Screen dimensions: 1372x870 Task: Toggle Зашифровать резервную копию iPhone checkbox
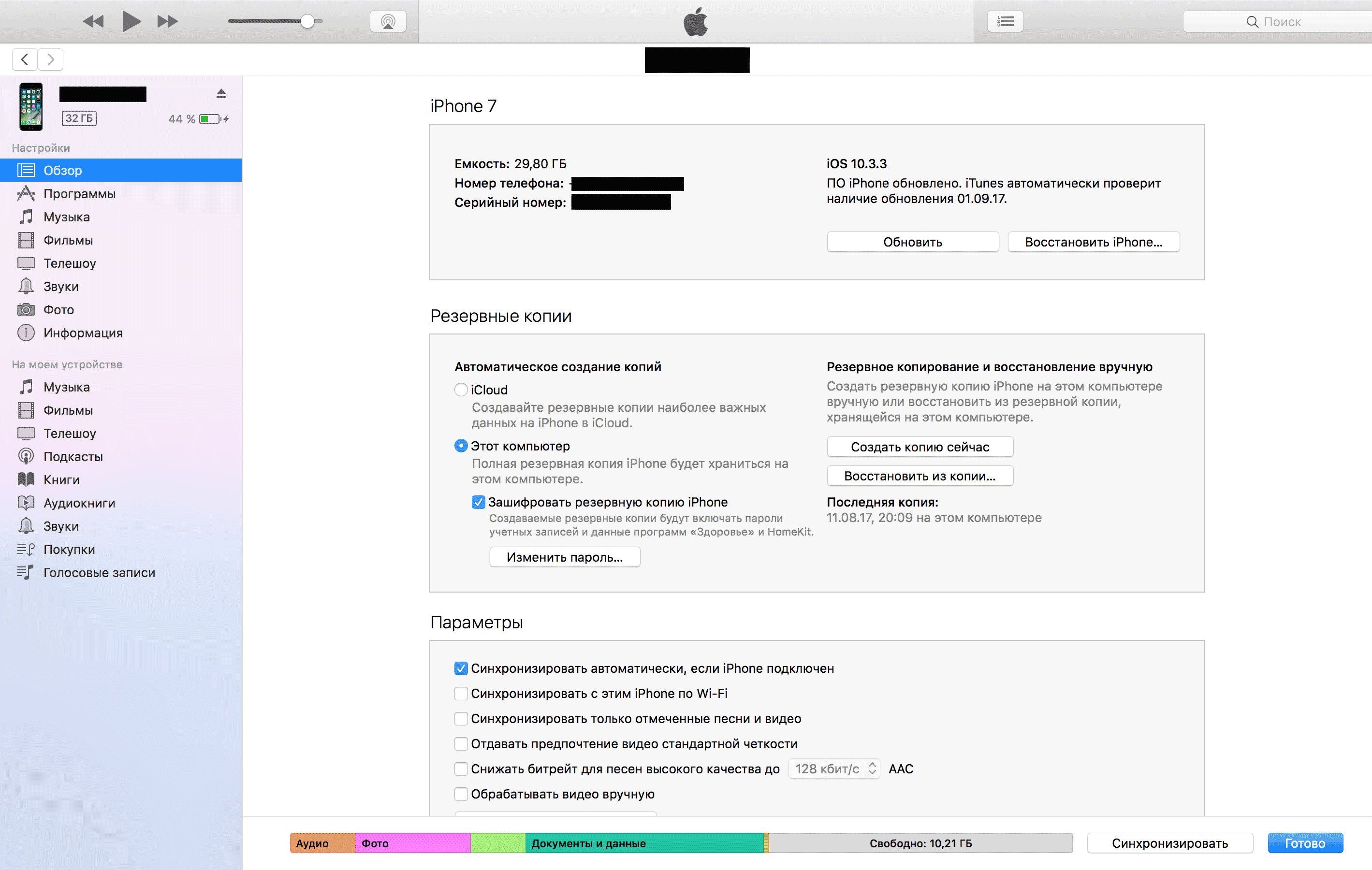tap(479, 502)
